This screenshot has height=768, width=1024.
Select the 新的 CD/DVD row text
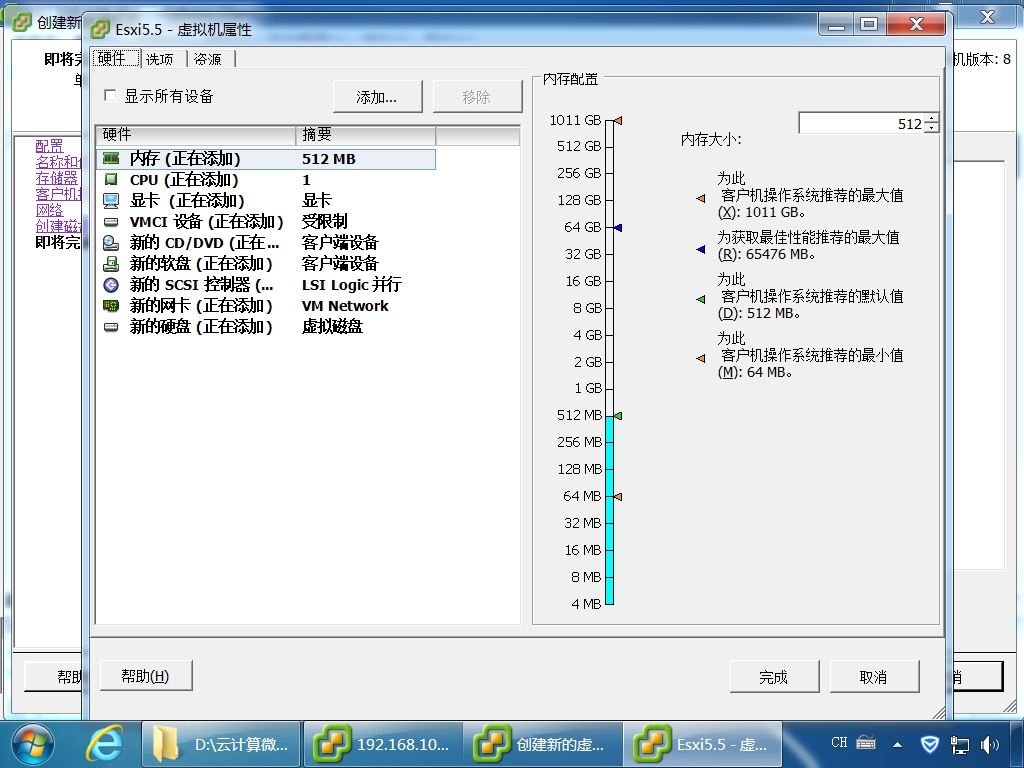(x=204, y=242)
